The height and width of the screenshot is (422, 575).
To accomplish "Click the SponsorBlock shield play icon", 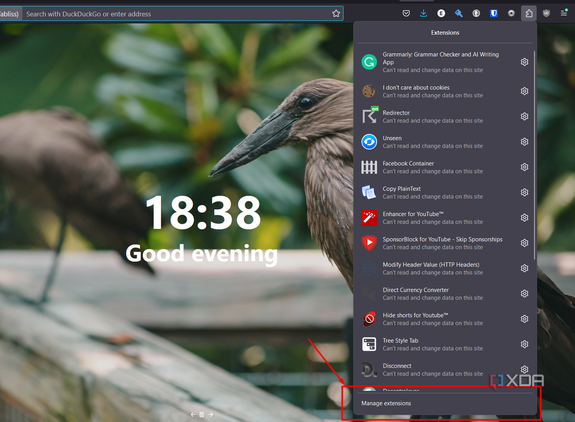I will tap(369, 243).
